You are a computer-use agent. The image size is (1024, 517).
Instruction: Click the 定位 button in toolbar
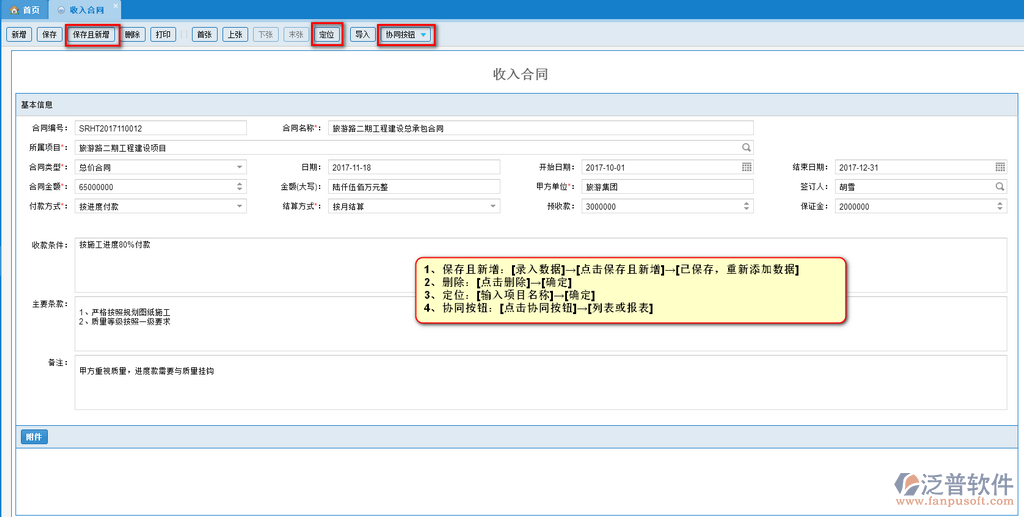tap(326, 35)
